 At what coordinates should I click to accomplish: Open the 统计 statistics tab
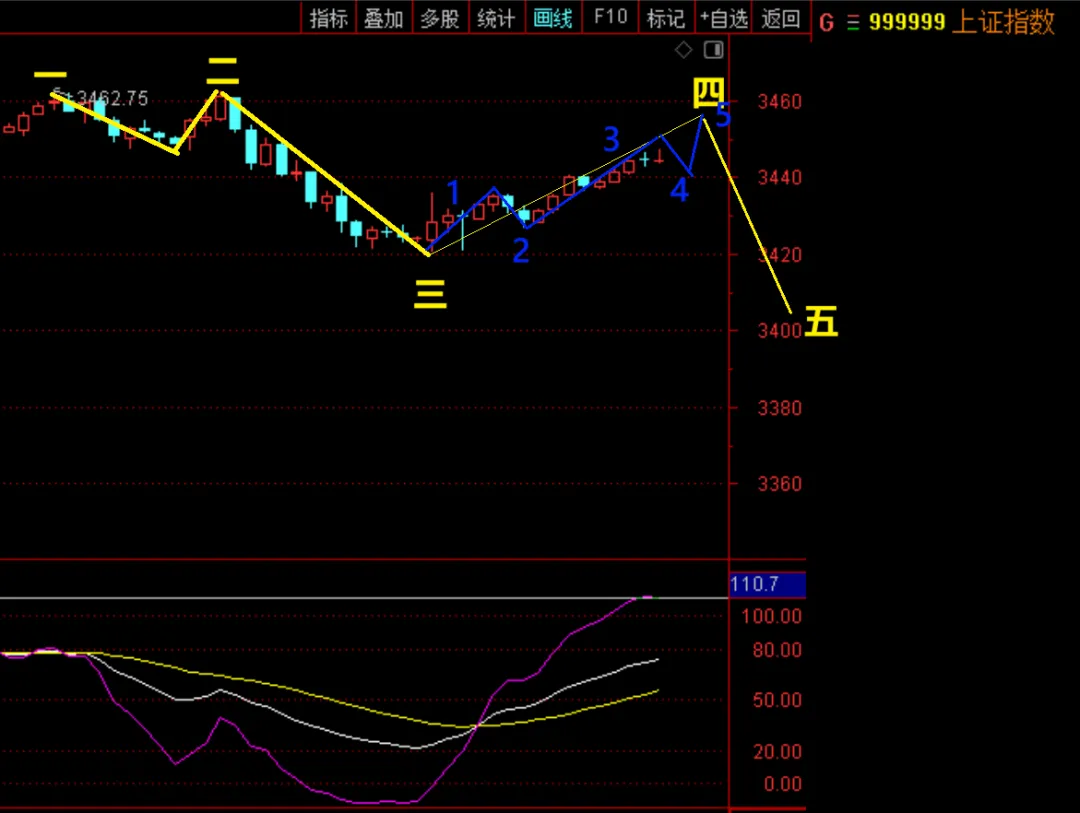(x=496, y=18)
